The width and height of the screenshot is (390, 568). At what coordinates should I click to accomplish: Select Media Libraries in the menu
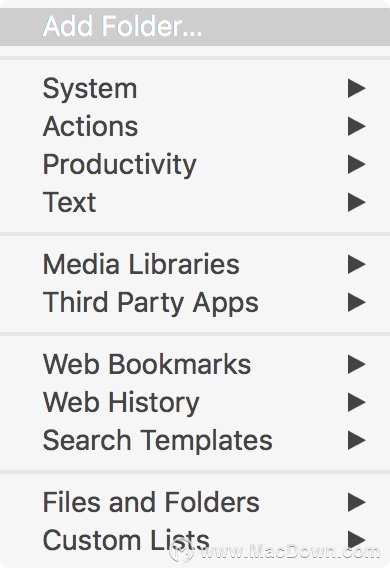(x=195, y=264)
